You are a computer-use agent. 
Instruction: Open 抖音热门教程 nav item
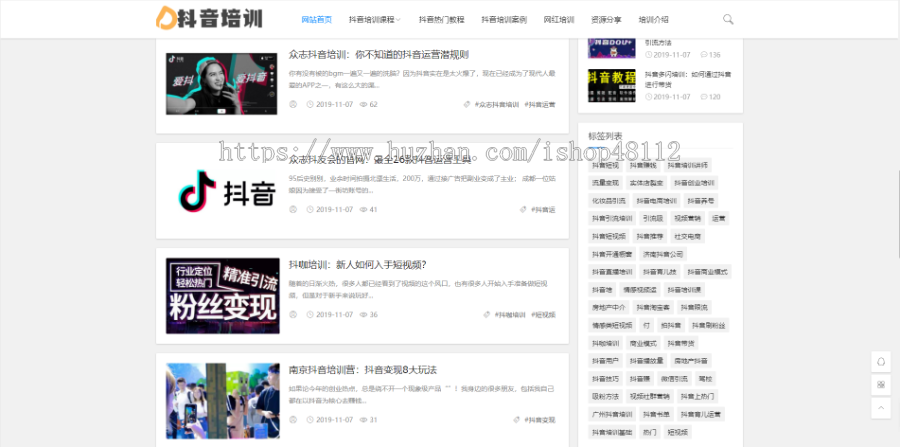click(x=441, y=20)
